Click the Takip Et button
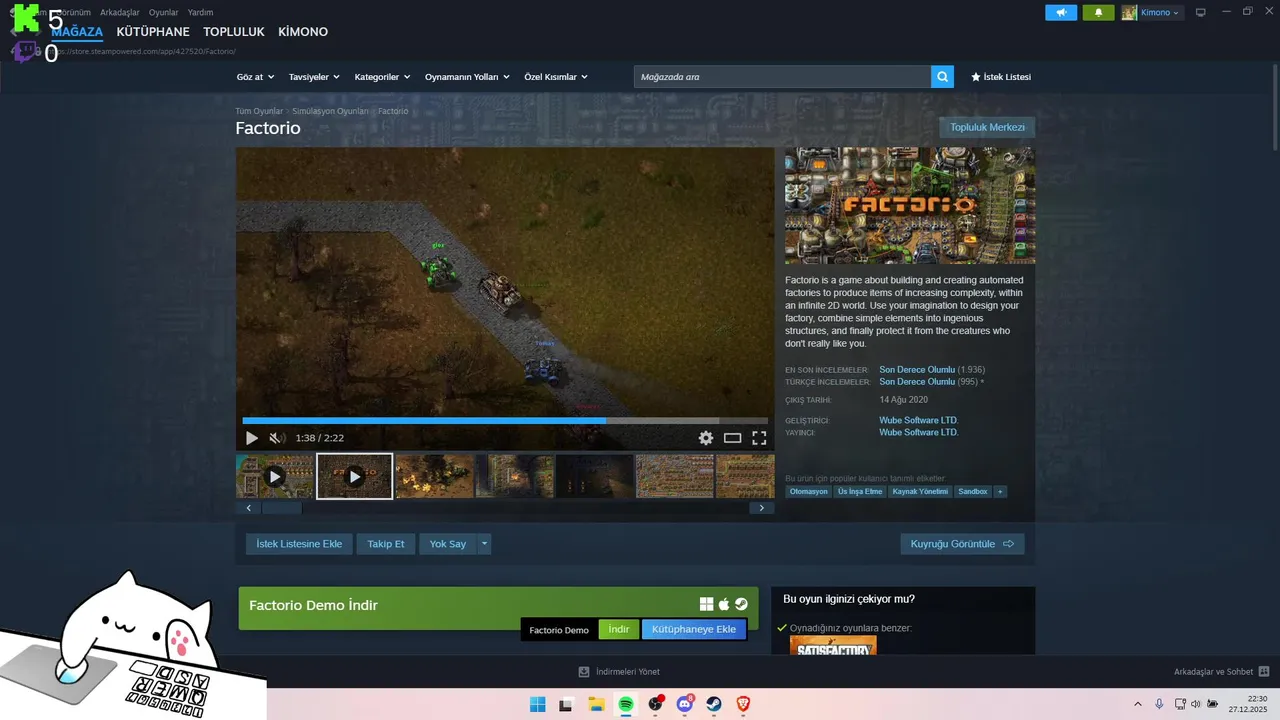1280x720 pixels. point(386,544)
